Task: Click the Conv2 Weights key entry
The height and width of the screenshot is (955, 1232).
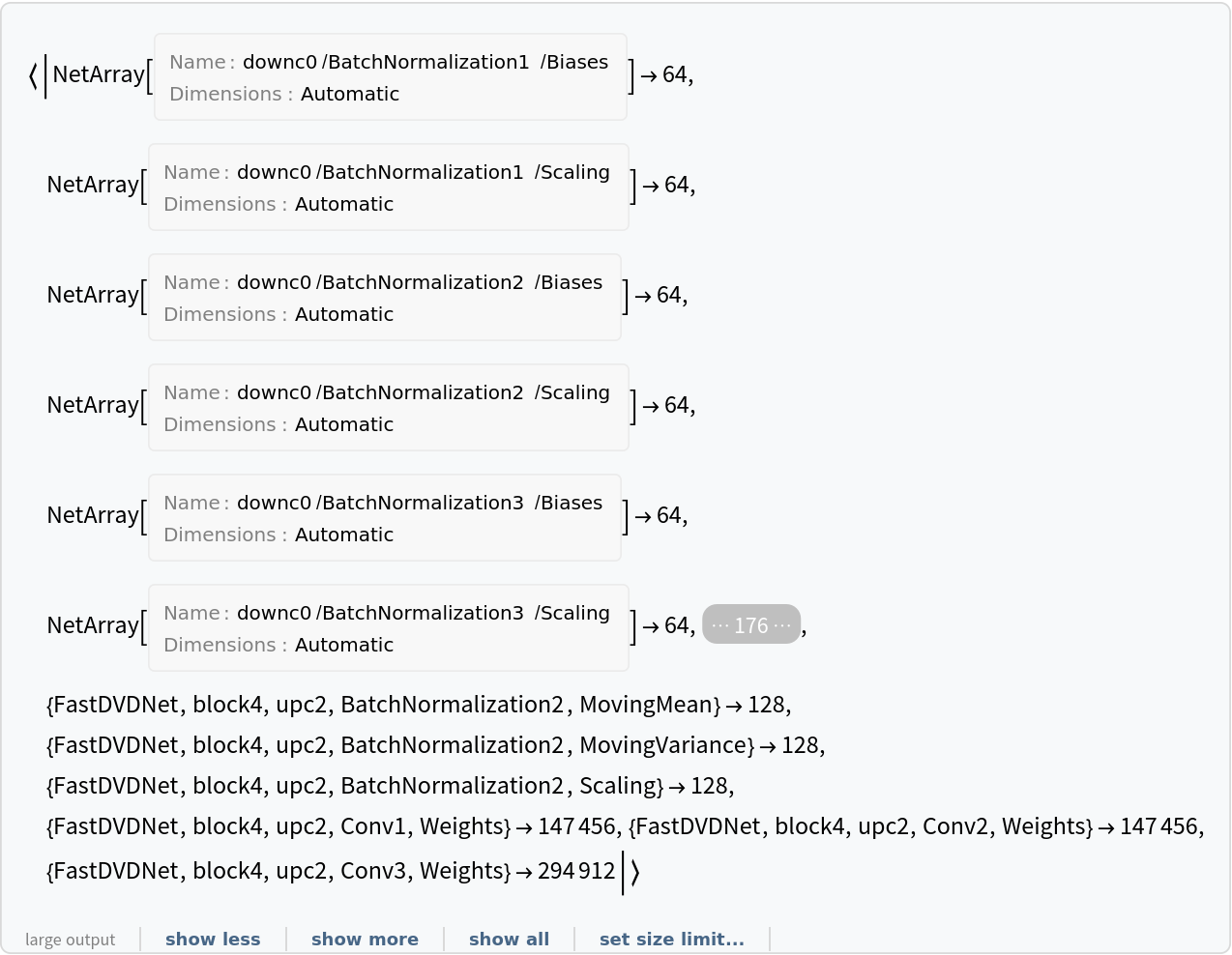Action: point(861,826)
